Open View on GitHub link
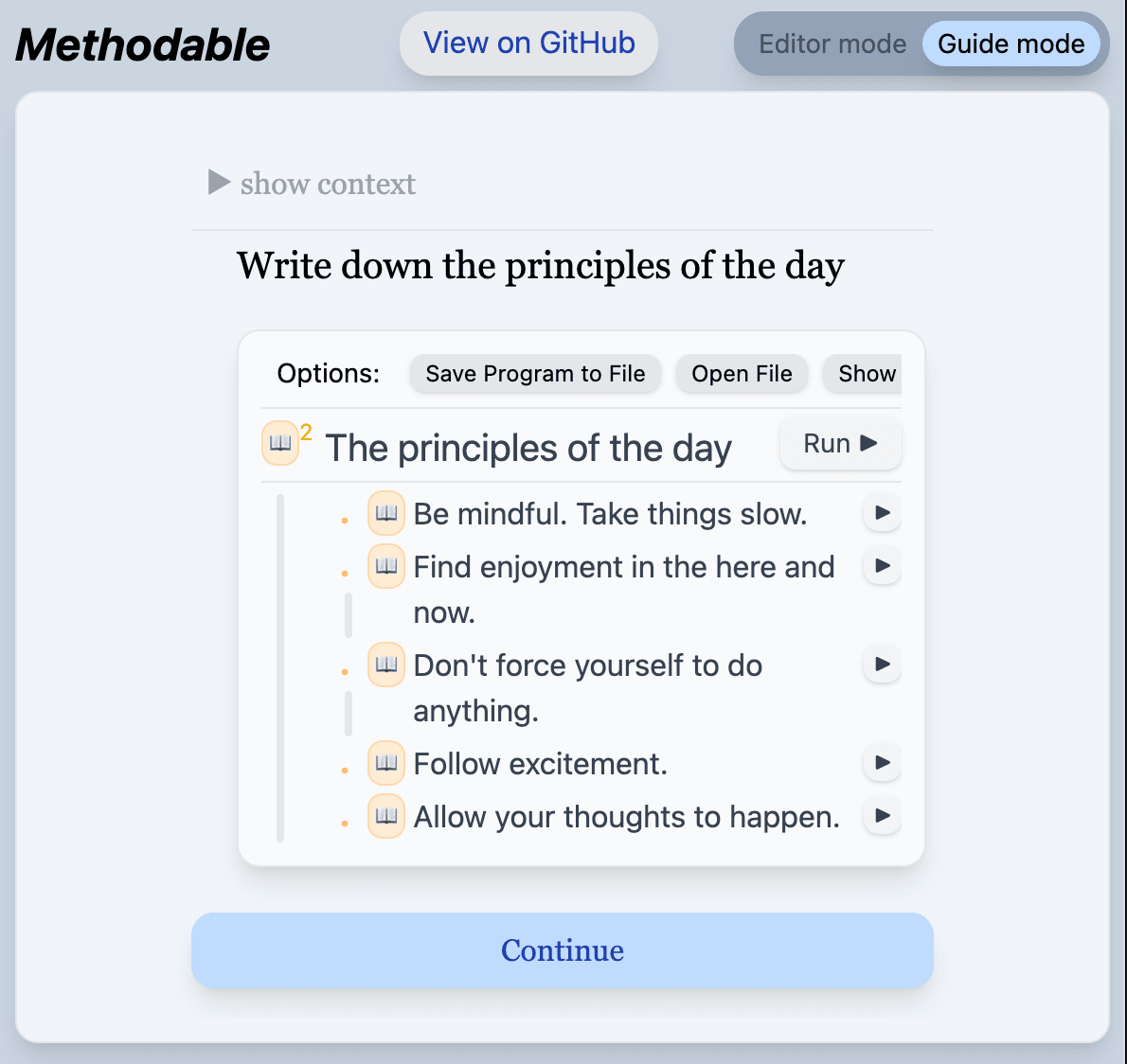The height and width of the screenshot is (1064, 1127). pos(528,44)
